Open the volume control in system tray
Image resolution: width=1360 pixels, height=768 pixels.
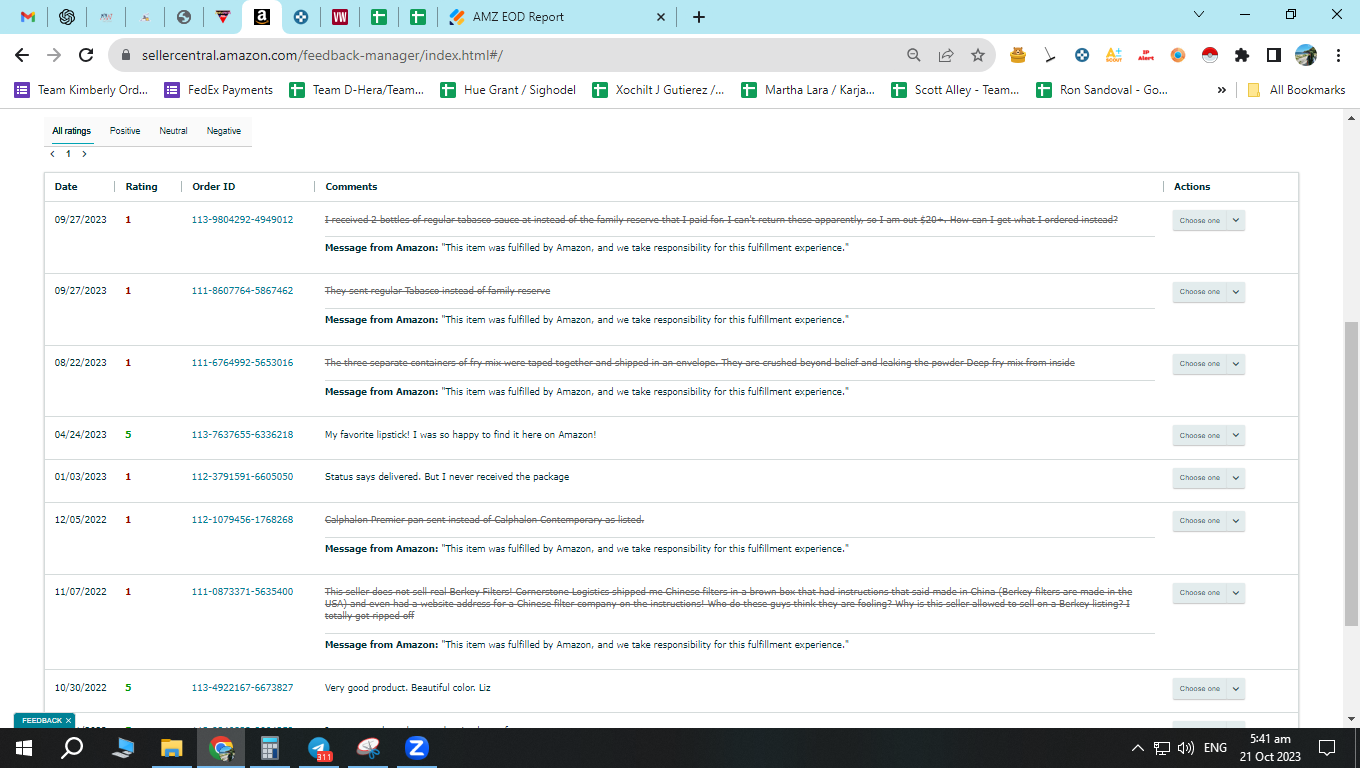coord(1186,748)
